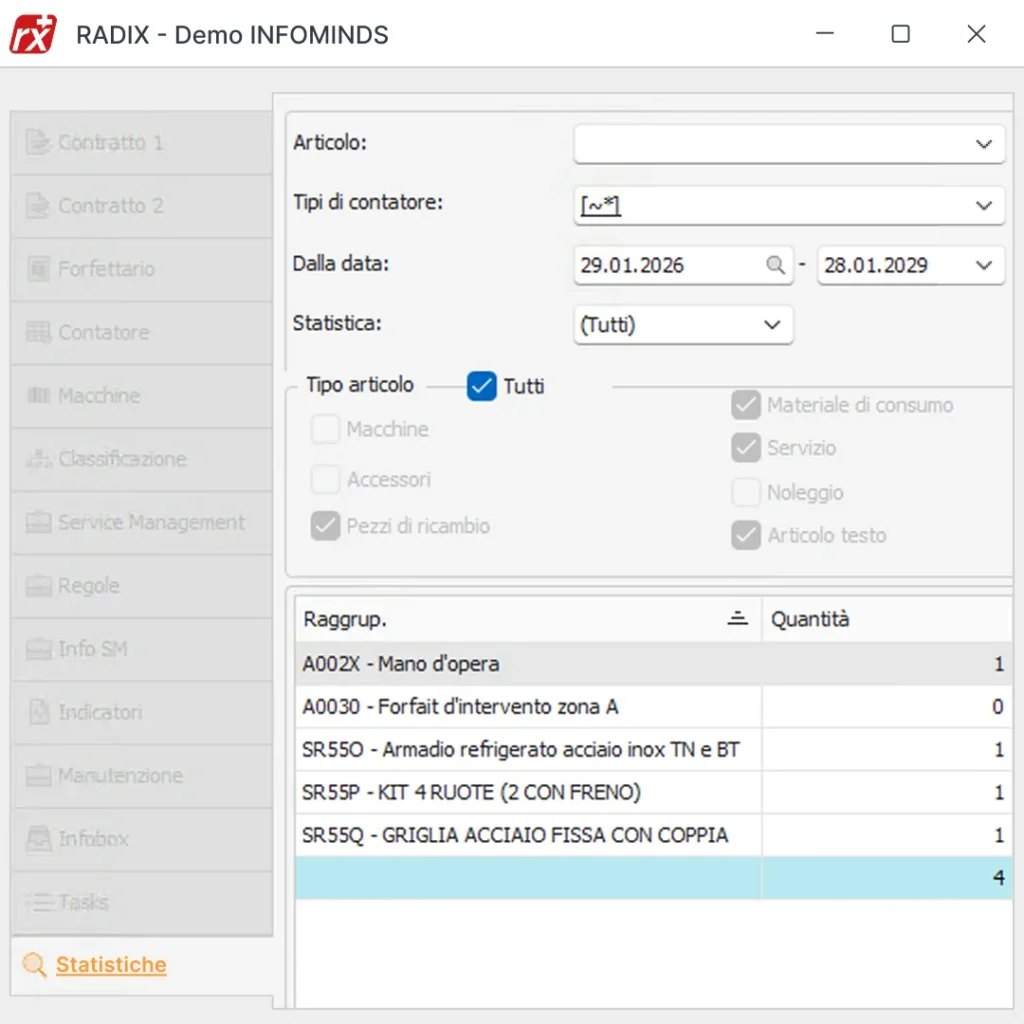Expand the Tipi di contatore dropdown

click(983, 206)
